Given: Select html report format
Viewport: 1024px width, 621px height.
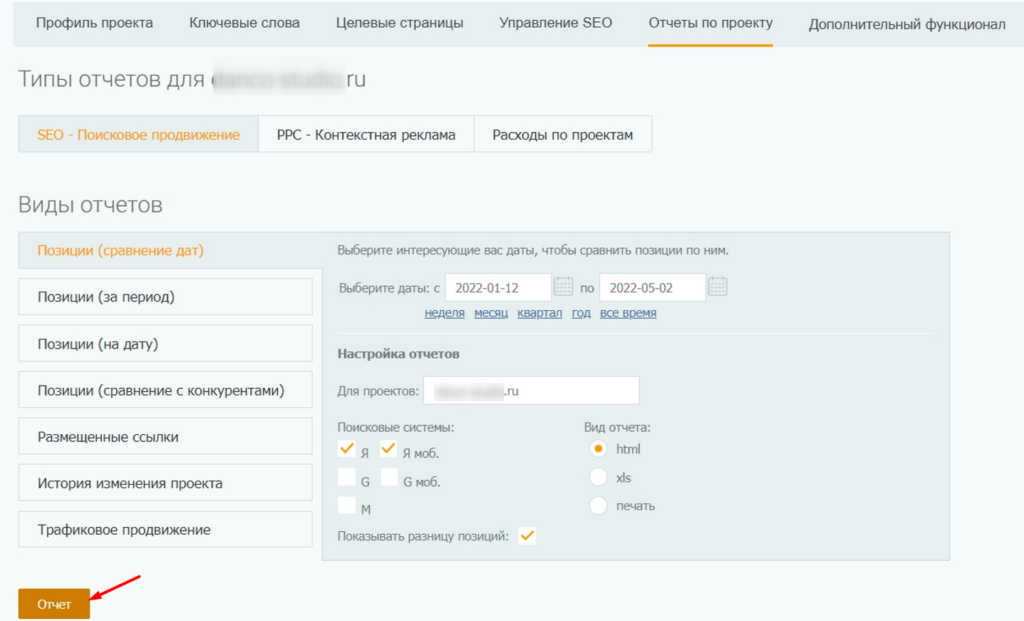Looking at the screenshot, I should coord(599,449).
